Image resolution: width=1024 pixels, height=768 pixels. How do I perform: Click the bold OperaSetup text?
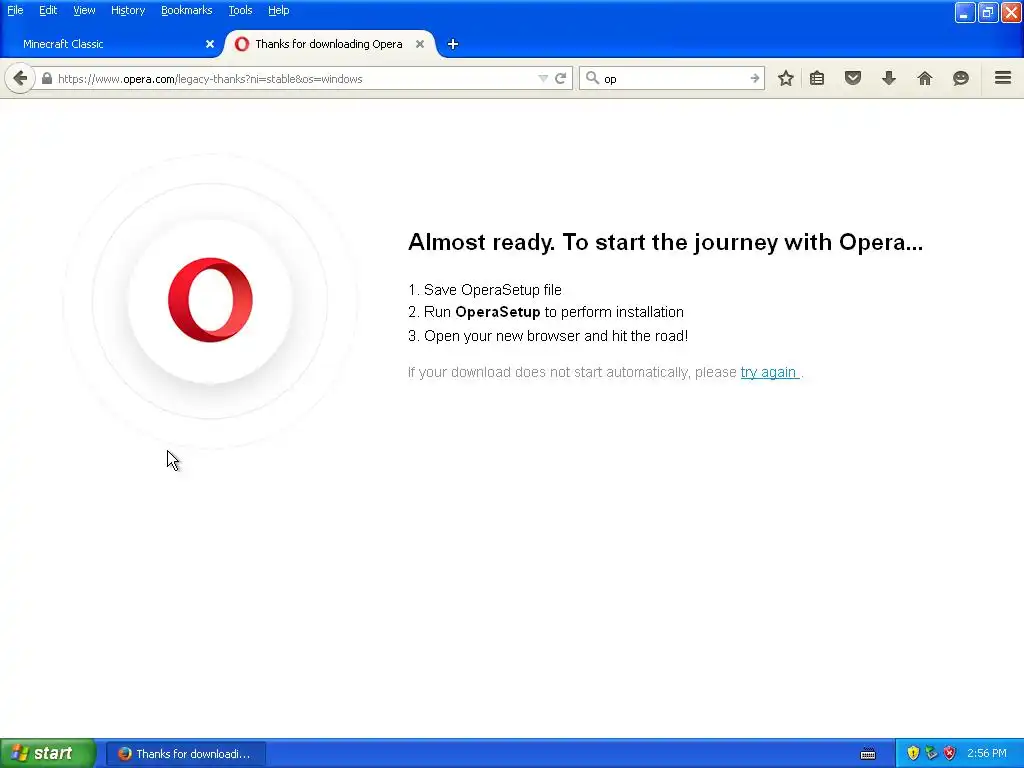coord(498,312)
